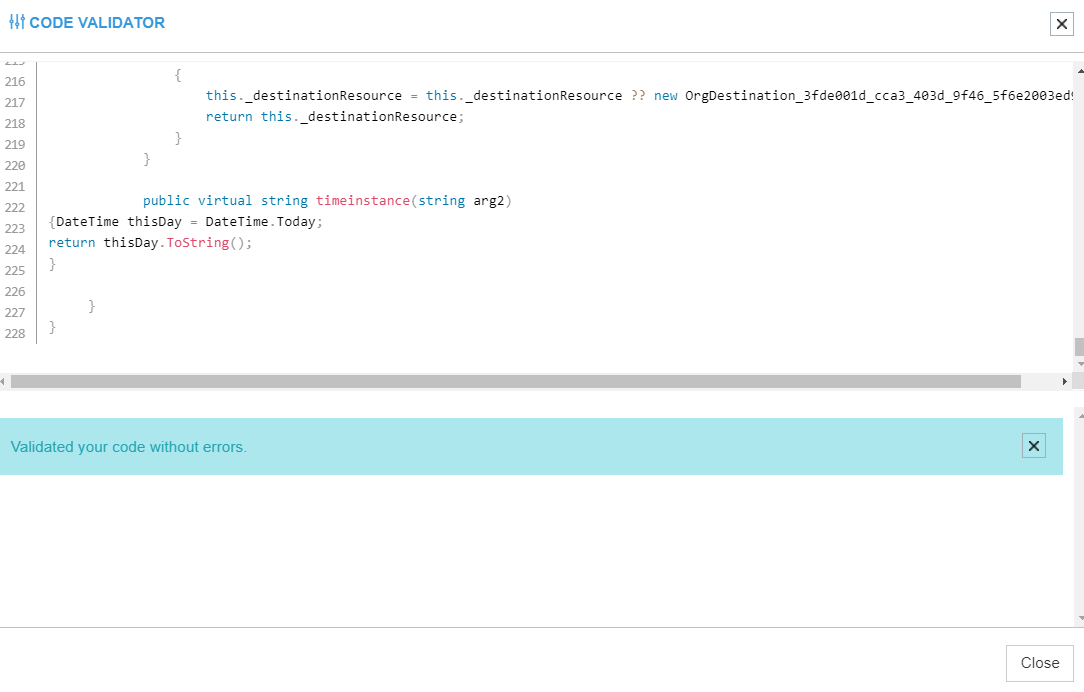Click line number 228 in the gutter
The width and height of the screenshot is (1084, 692).
14,334
